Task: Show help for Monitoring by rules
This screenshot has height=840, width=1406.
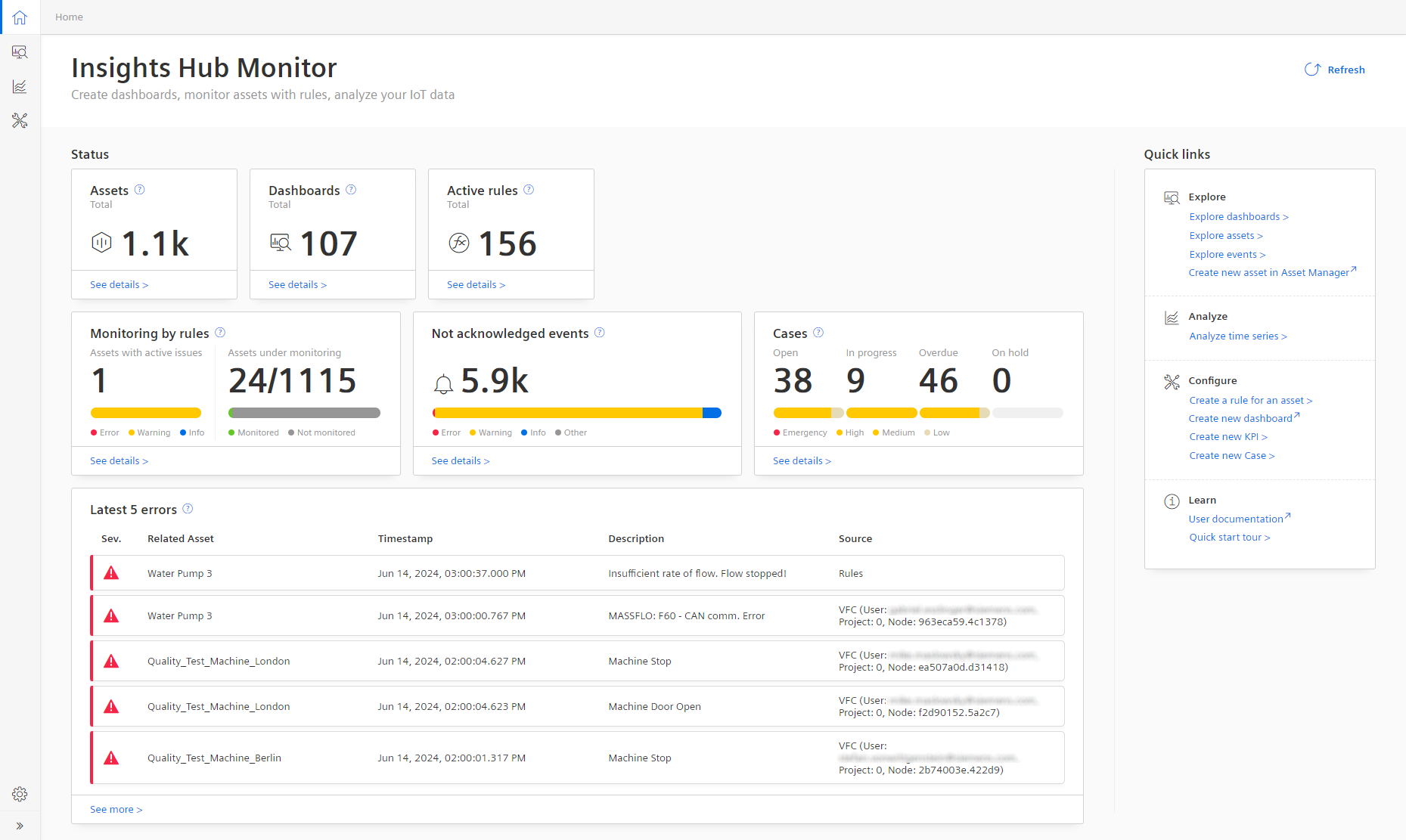Action: point(220,333)
